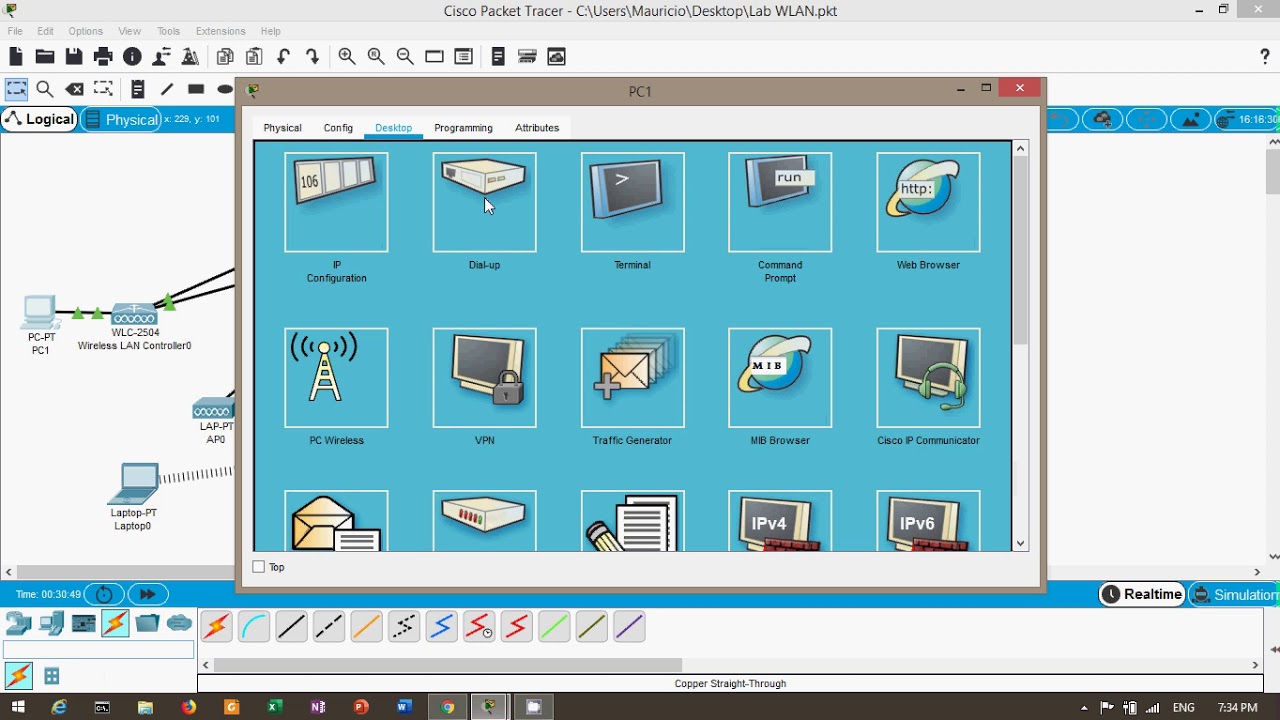Open the Config tab in PC1

338,128
